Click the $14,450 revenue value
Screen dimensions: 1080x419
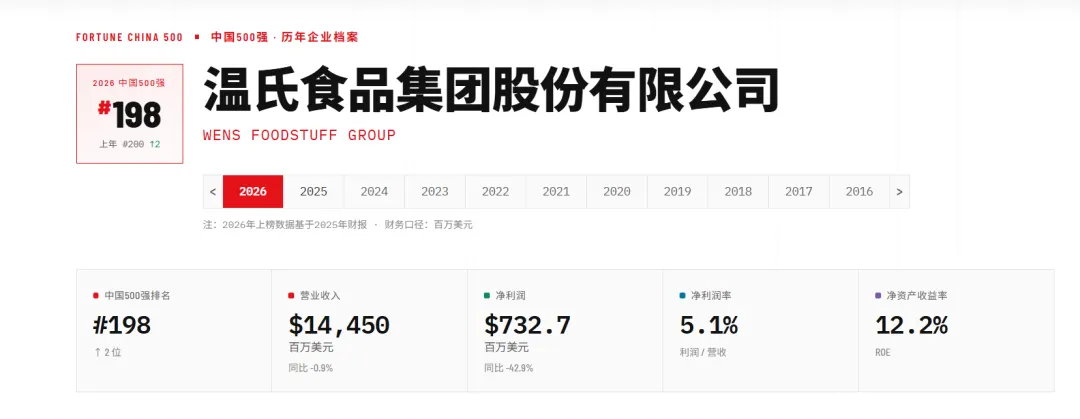(x=339, y=325)
